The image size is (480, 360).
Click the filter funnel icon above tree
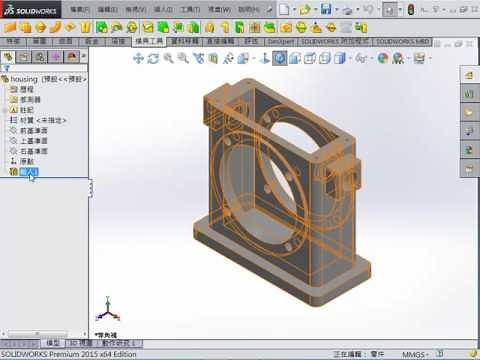[x=7, y=68]
